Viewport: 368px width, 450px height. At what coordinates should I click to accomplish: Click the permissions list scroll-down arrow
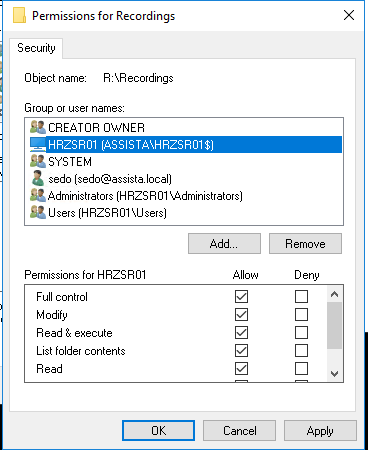tap(334, 374)
